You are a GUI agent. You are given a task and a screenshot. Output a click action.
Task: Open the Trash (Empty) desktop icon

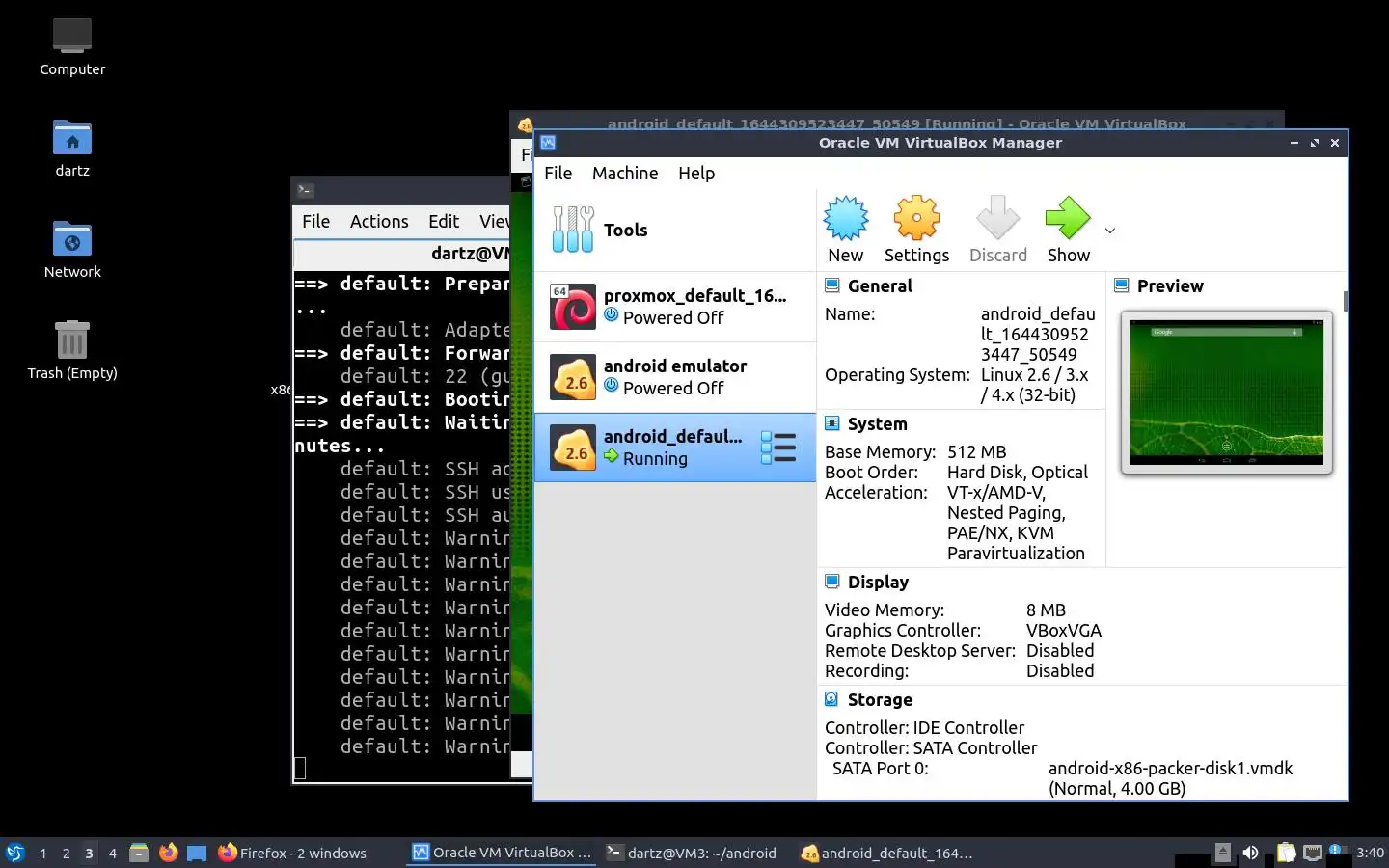pyautogui.click(x=72, y=350)
